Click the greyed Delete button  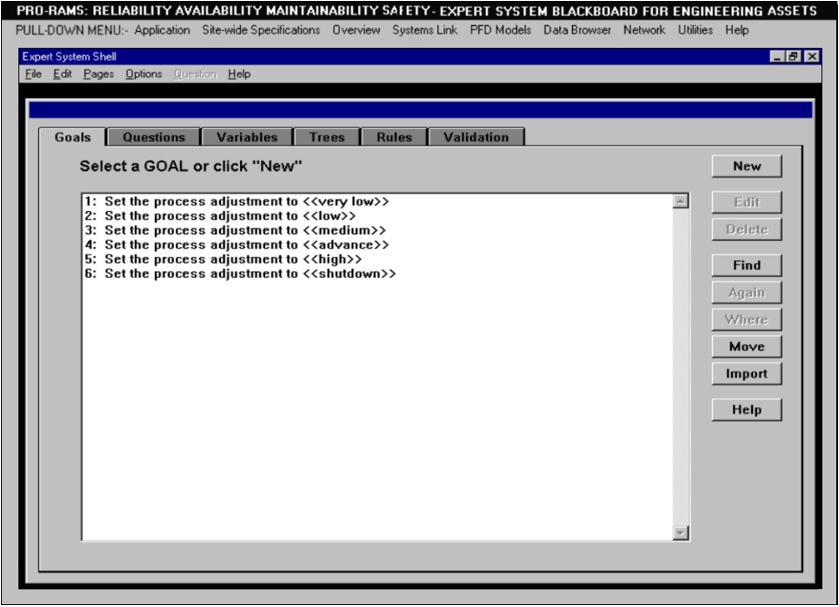tap(746, 229)
